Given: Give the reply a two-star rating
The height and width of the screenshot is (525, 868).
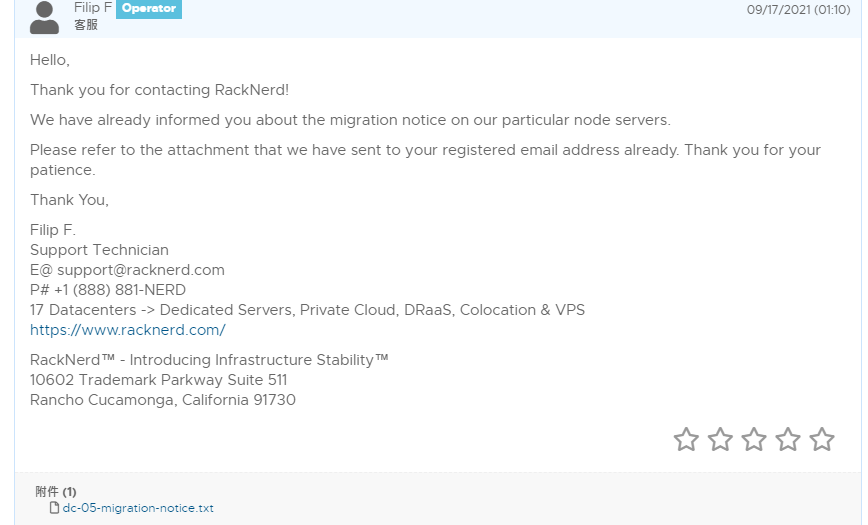Looking at the screenshot, I should [720, 439].
